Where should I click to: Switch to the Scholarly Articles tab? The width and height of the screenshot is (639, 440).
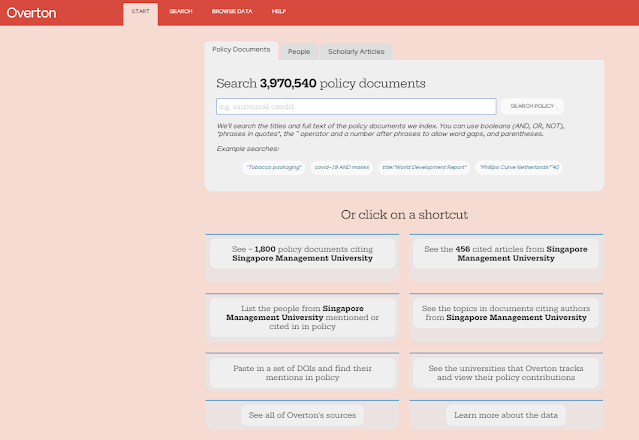[356, 52]
